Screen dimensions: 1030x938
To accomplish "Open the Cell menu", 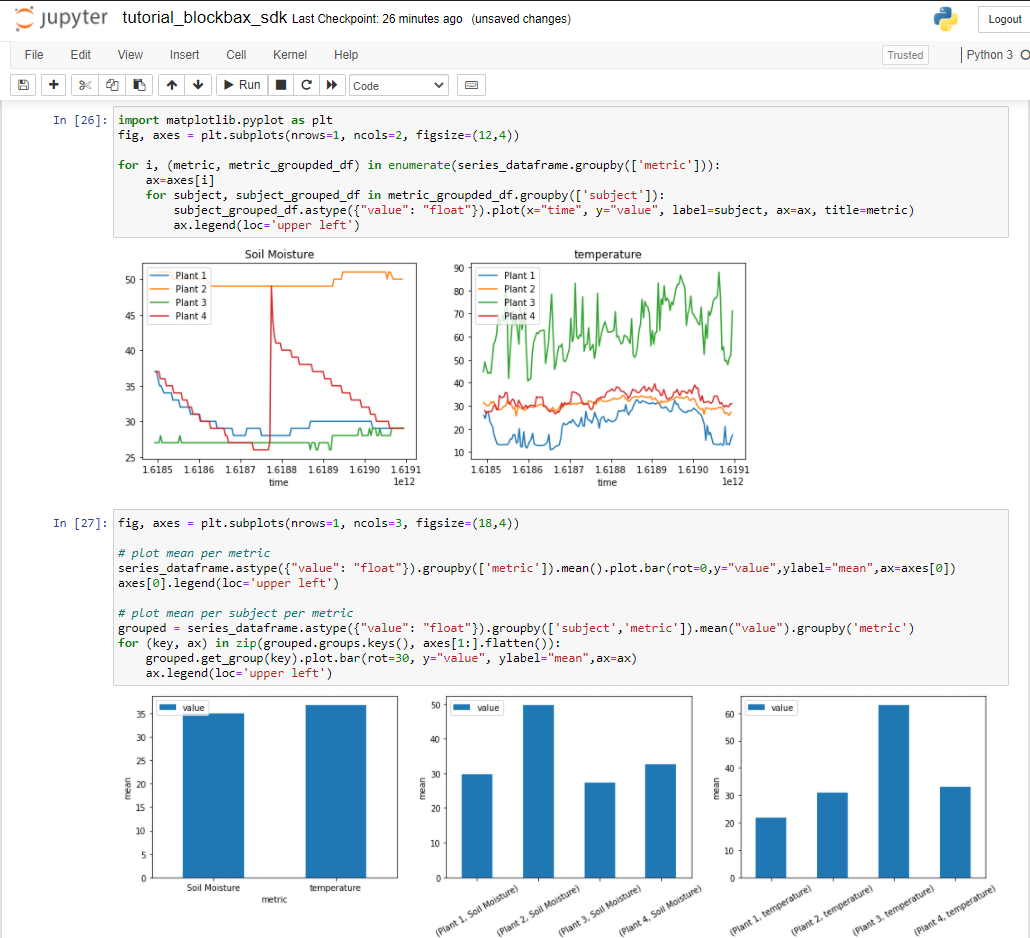I will pos(236,55).
